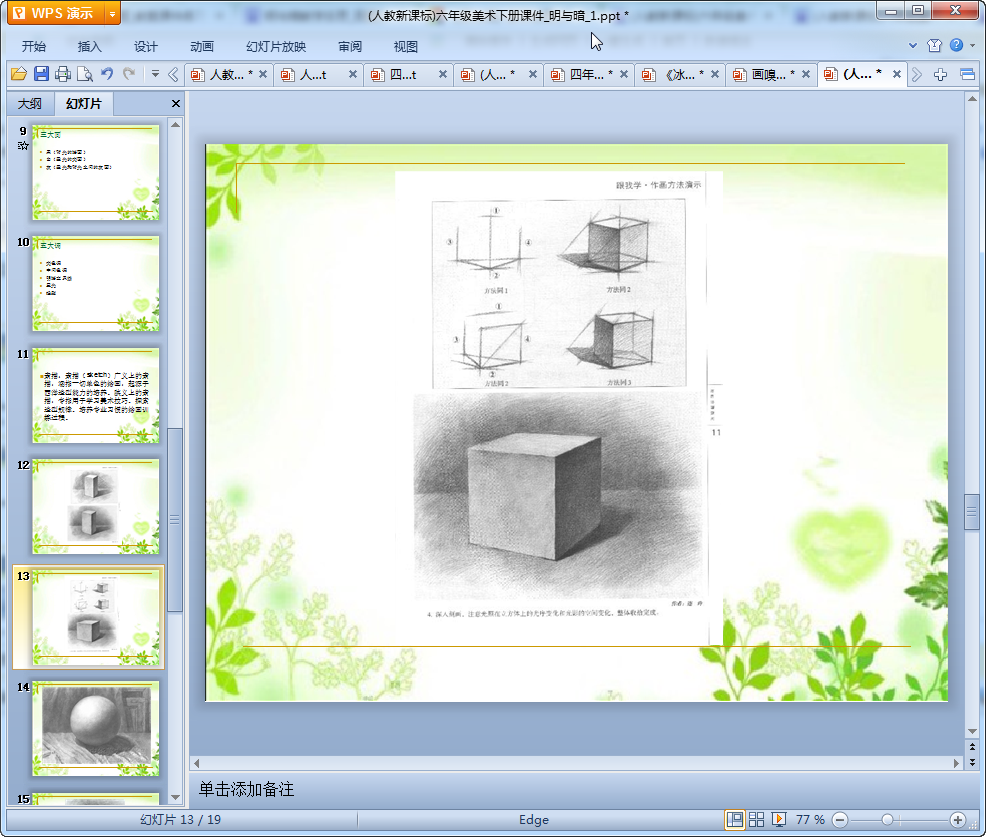Click 单击添加备注 to add notes
Viewport: 986px width, 837px height.
tap(246, 789)
